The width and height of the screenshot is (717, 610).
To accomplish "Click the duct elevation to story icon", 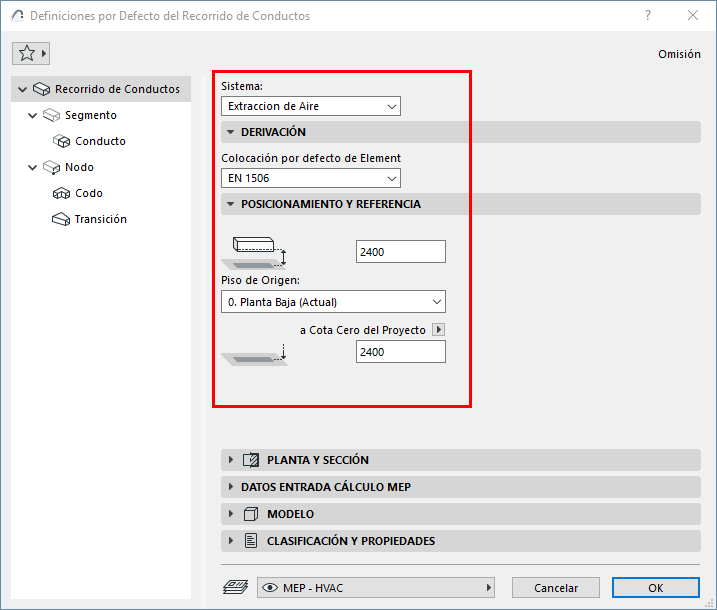I will [x=255, y=252].
